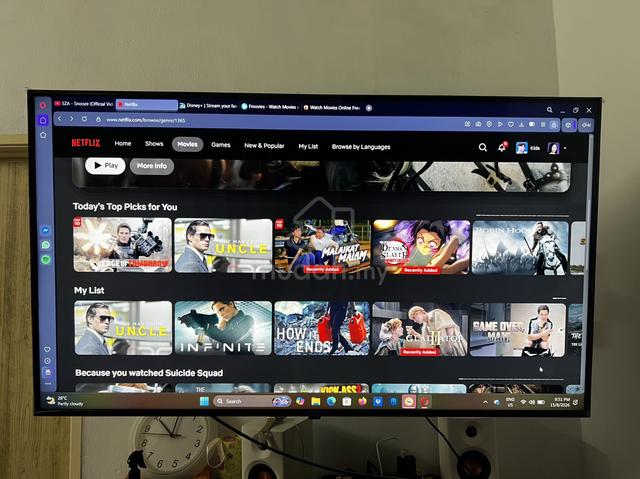Viewport: 640px width, 479px height.
Task: Open Browse by Languages
Action: [361, 147]
